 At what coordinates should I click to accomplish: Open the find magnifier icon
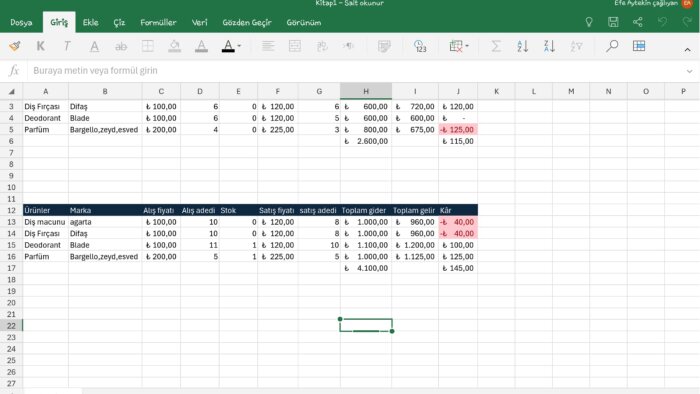point(612,46)
